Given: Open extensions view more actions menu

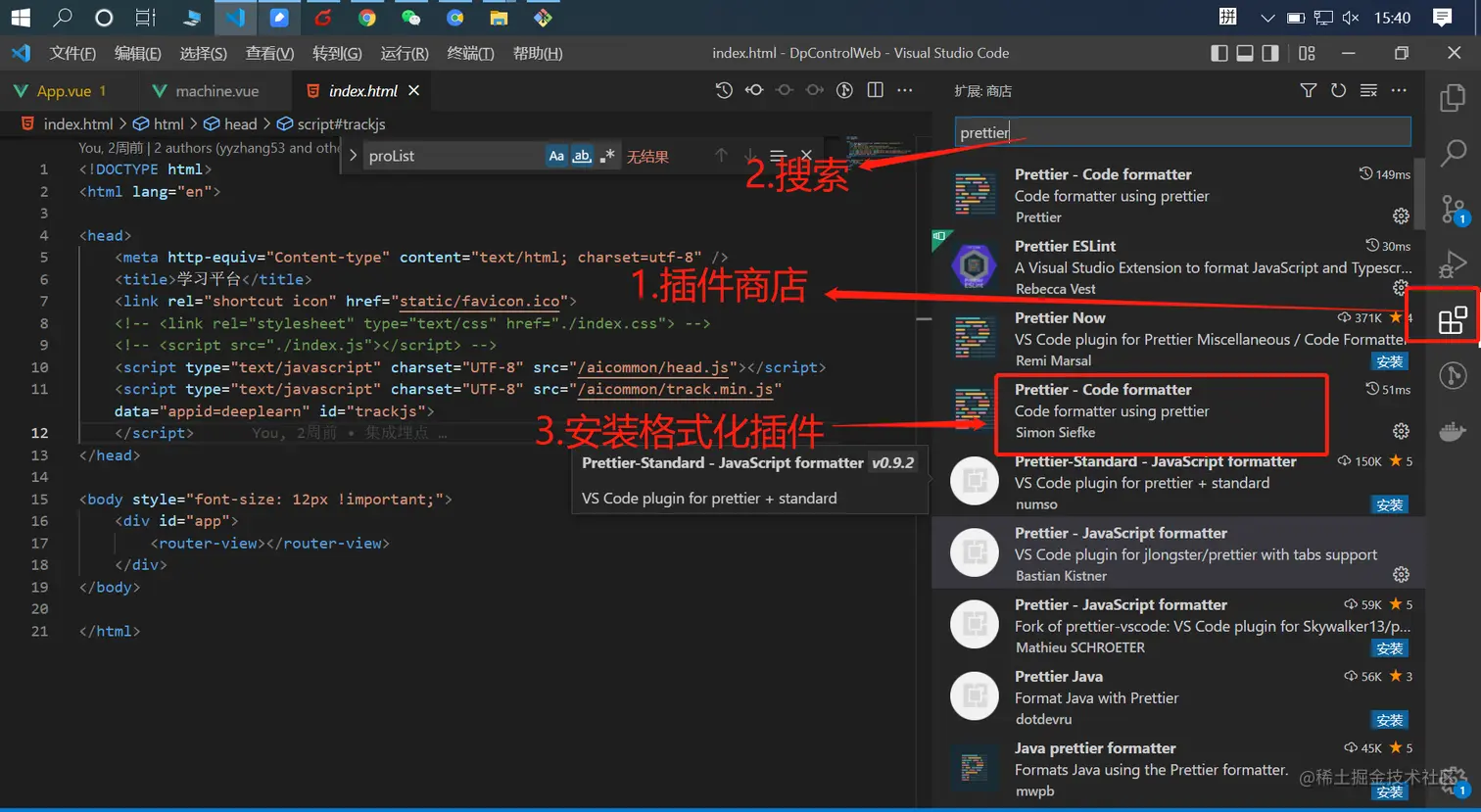Looking at the screenshot, I should coord(1399,90).
